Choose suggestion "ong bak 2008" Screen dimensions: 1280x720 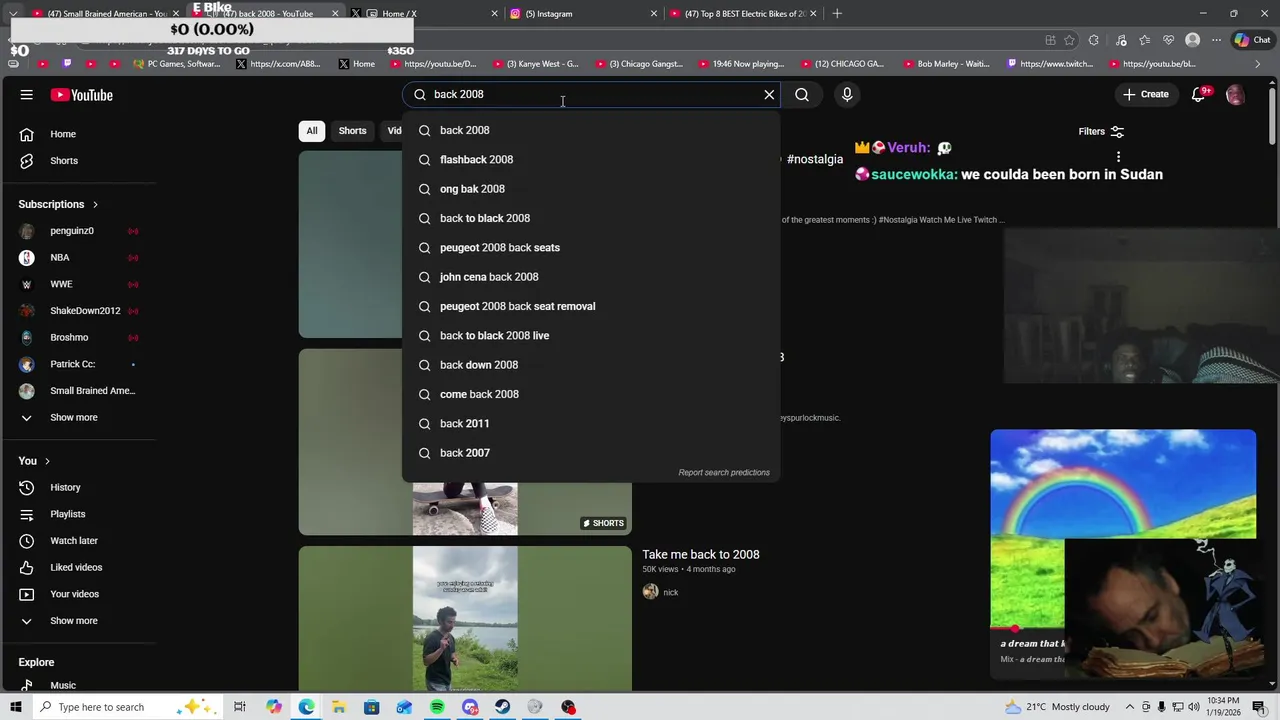(590, 189)
